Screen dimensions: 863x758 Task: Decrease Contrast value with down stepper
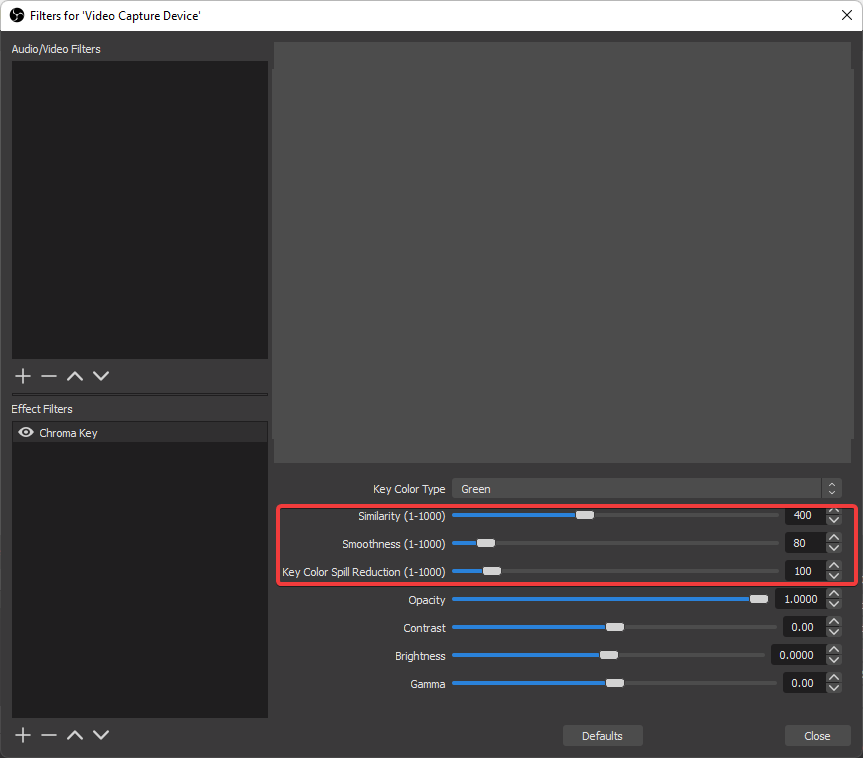tap(834, 632)
